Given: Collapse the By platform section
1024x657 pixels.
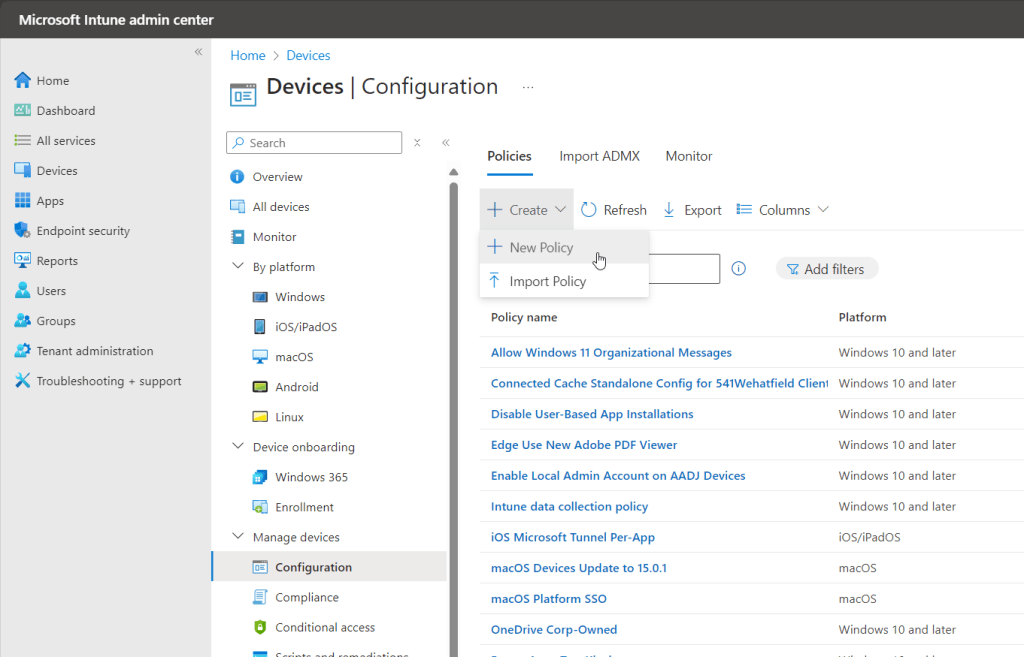Looking at the screenshot, I should pyautogui.click(x=238, y=267).
